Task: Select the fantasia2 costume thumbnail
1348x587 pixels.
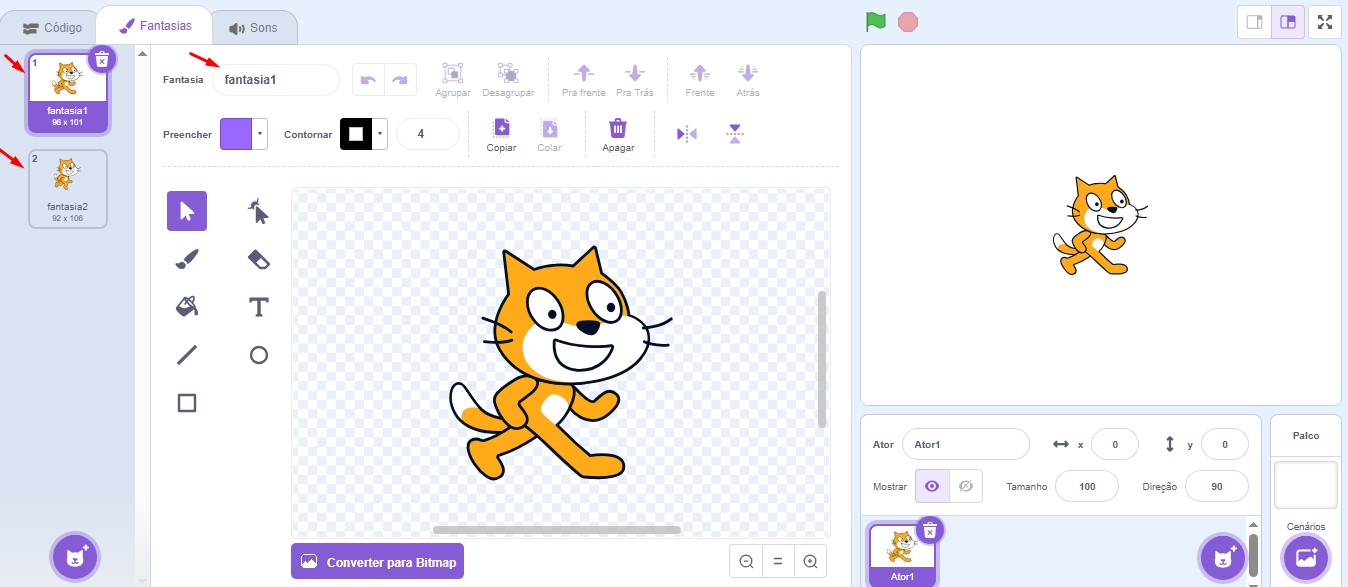Action: 67,188
